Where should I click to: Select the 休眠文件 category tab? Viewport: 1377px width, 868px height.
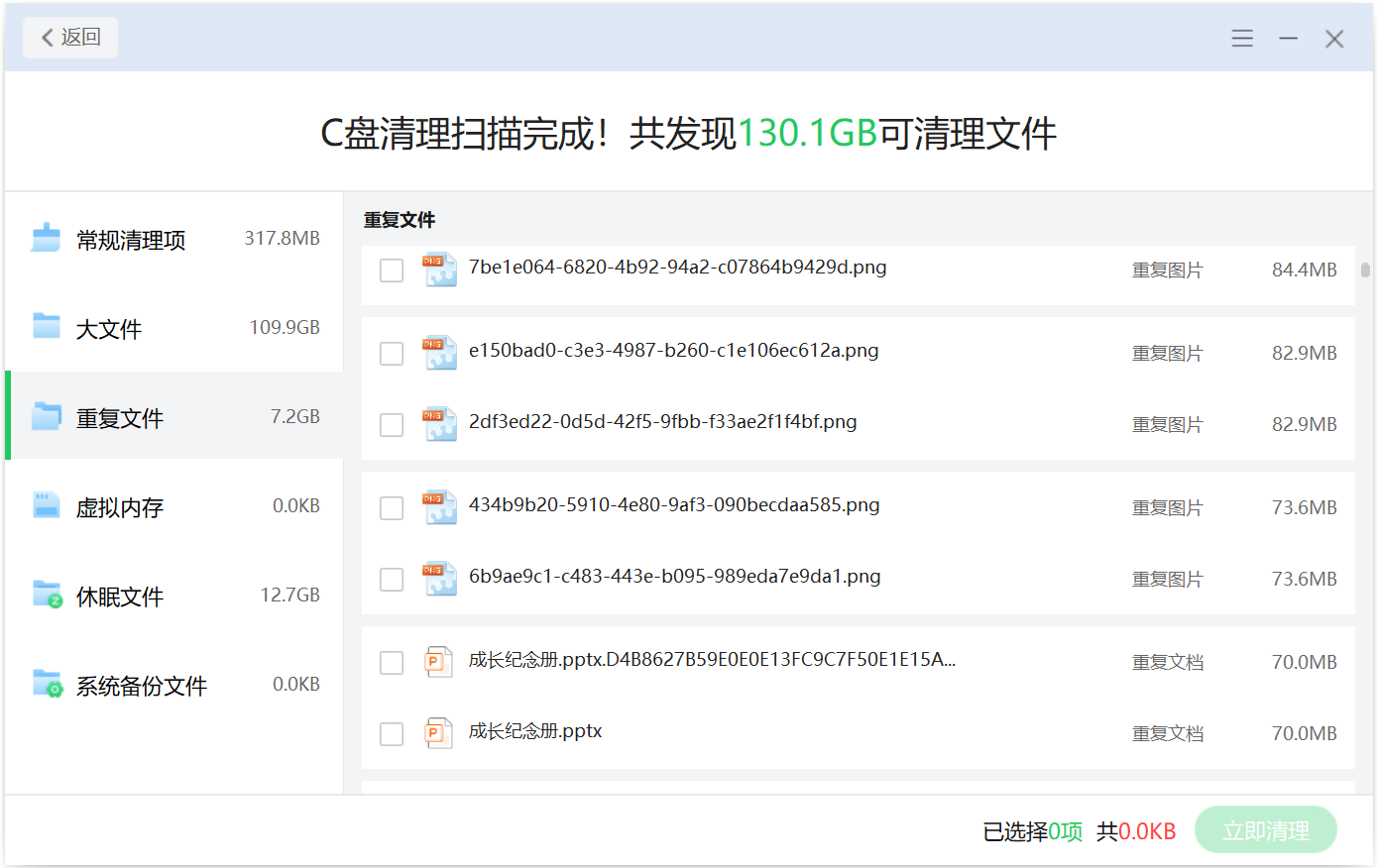[174, 596]
